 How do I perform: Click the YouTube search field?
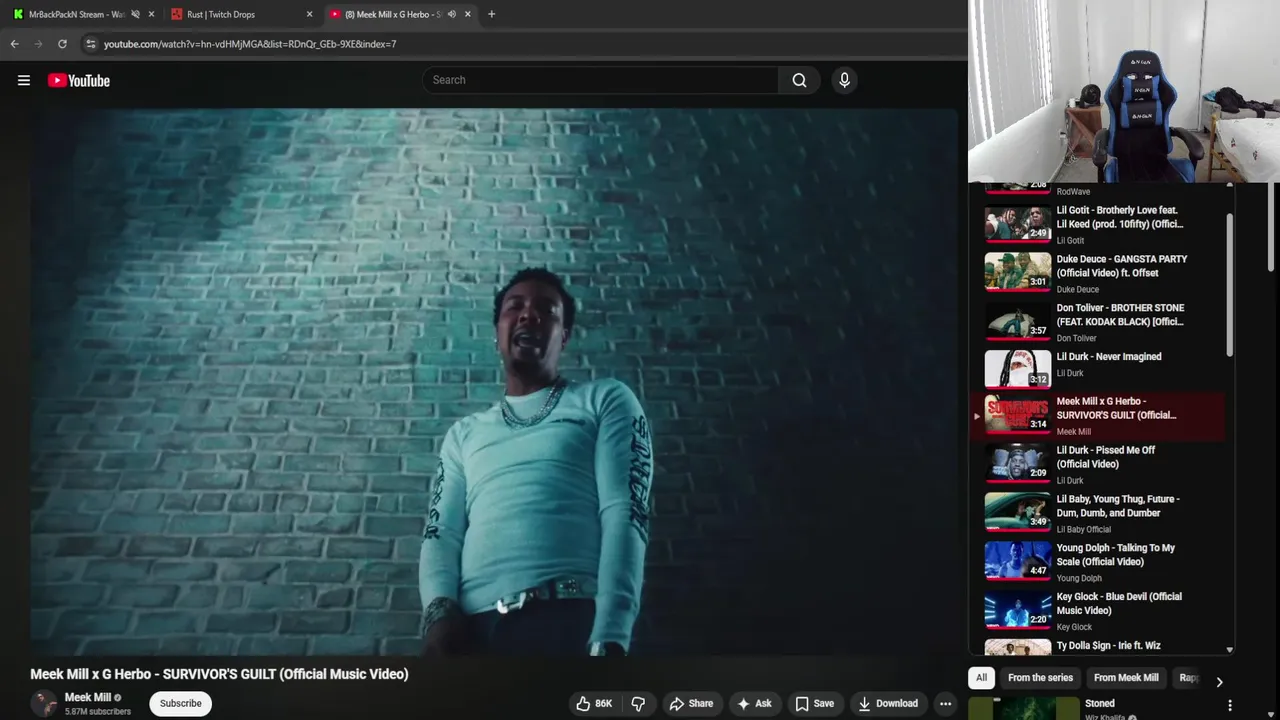(x=600, y=80)
